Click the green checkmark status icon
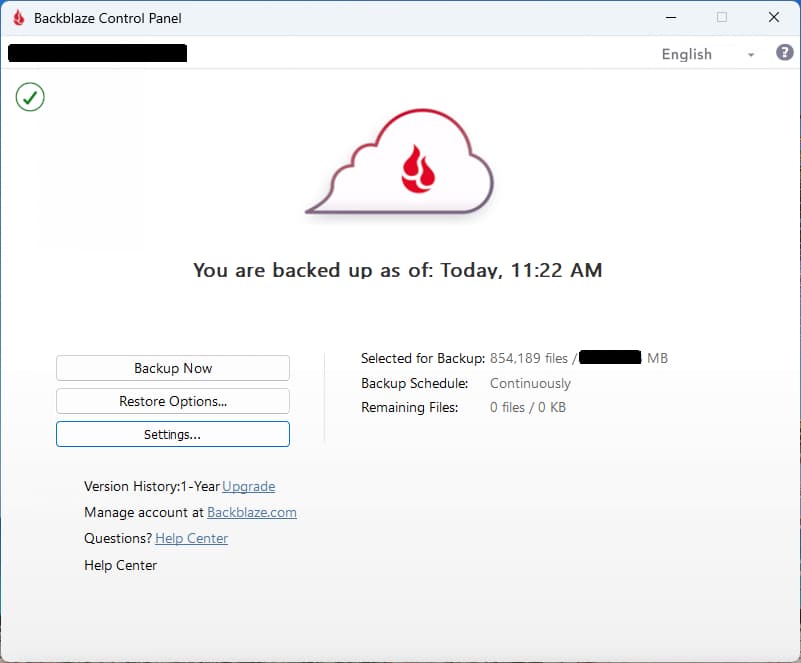The image size is (801, 663). point(30,97)
